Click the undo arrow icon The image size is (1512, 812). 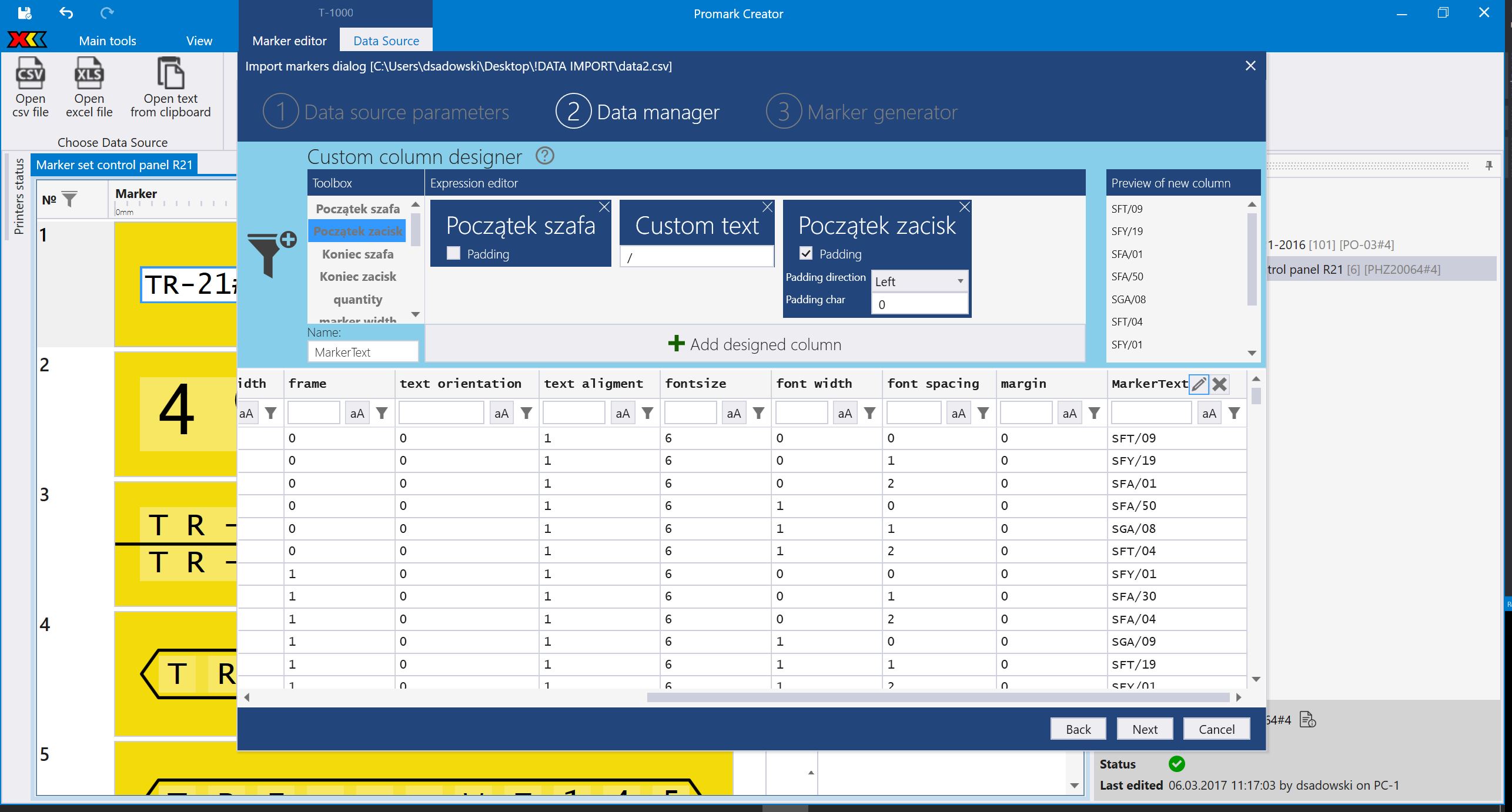pos(66,13)
